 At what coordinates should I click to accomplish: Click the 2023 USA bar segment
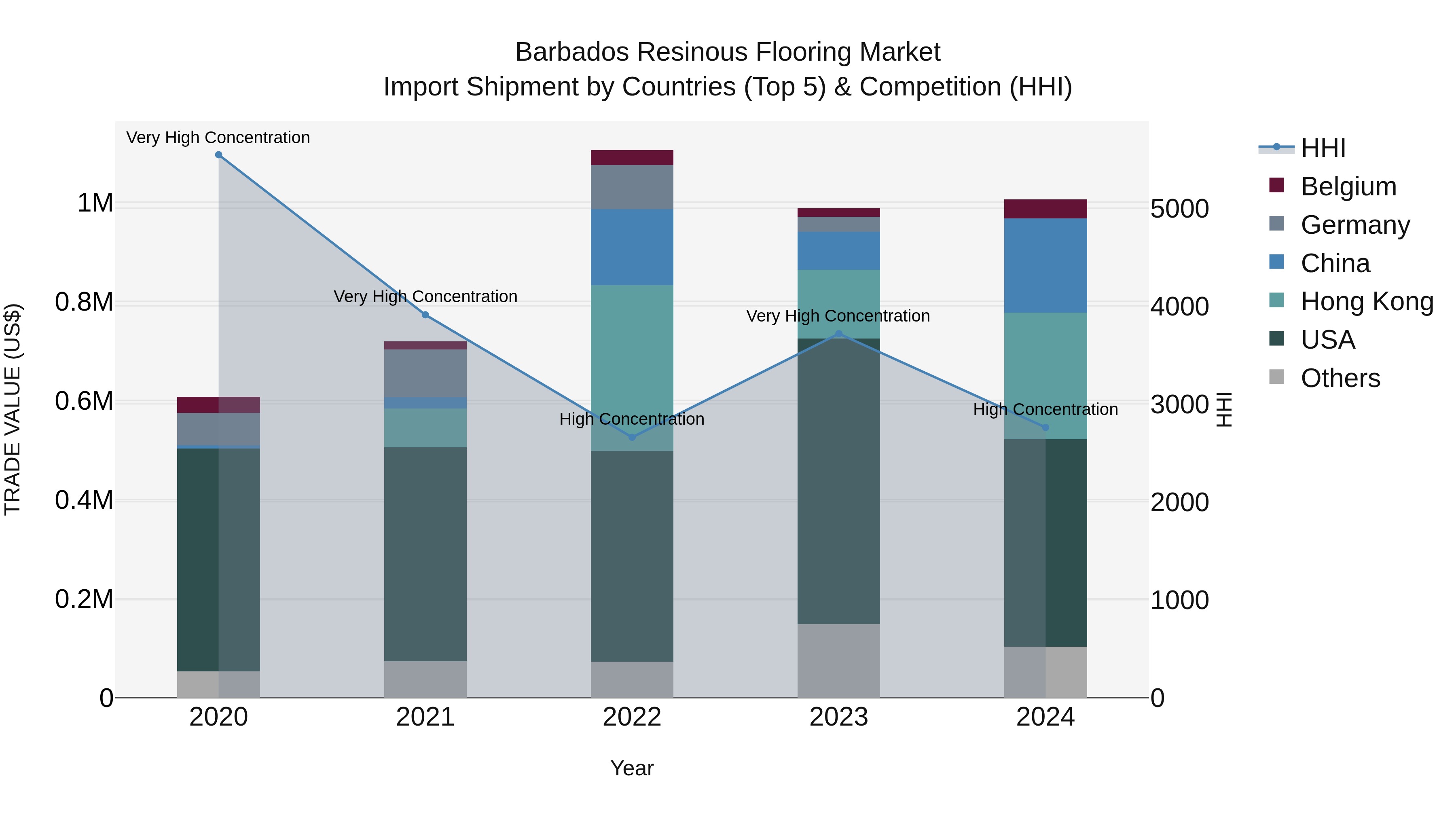point(839,482)
